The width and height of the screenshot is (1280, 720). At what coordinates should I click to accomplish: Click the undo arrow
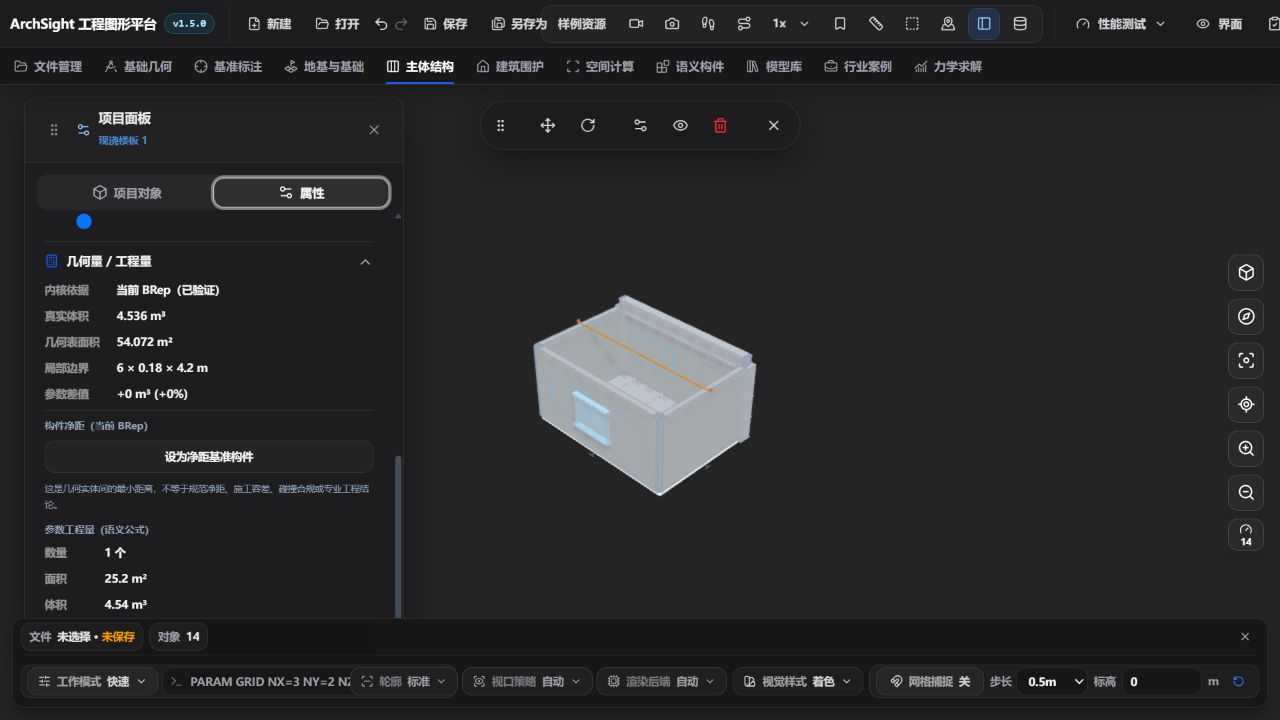[381, 24]
